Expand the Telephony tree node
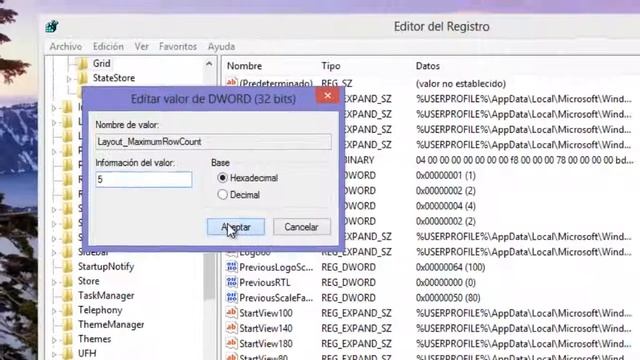The width and height of the screenshot is (640, 360). 54,311
